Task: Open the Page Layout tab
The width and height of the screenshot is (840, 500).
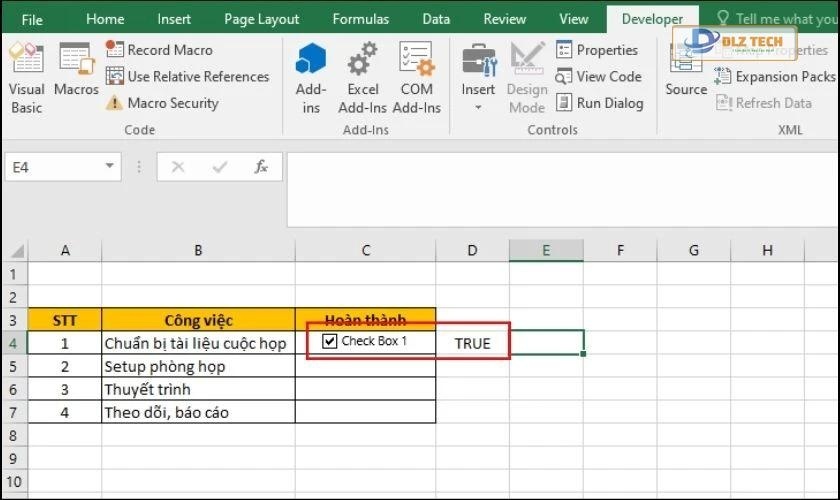Action: point(261,19)
